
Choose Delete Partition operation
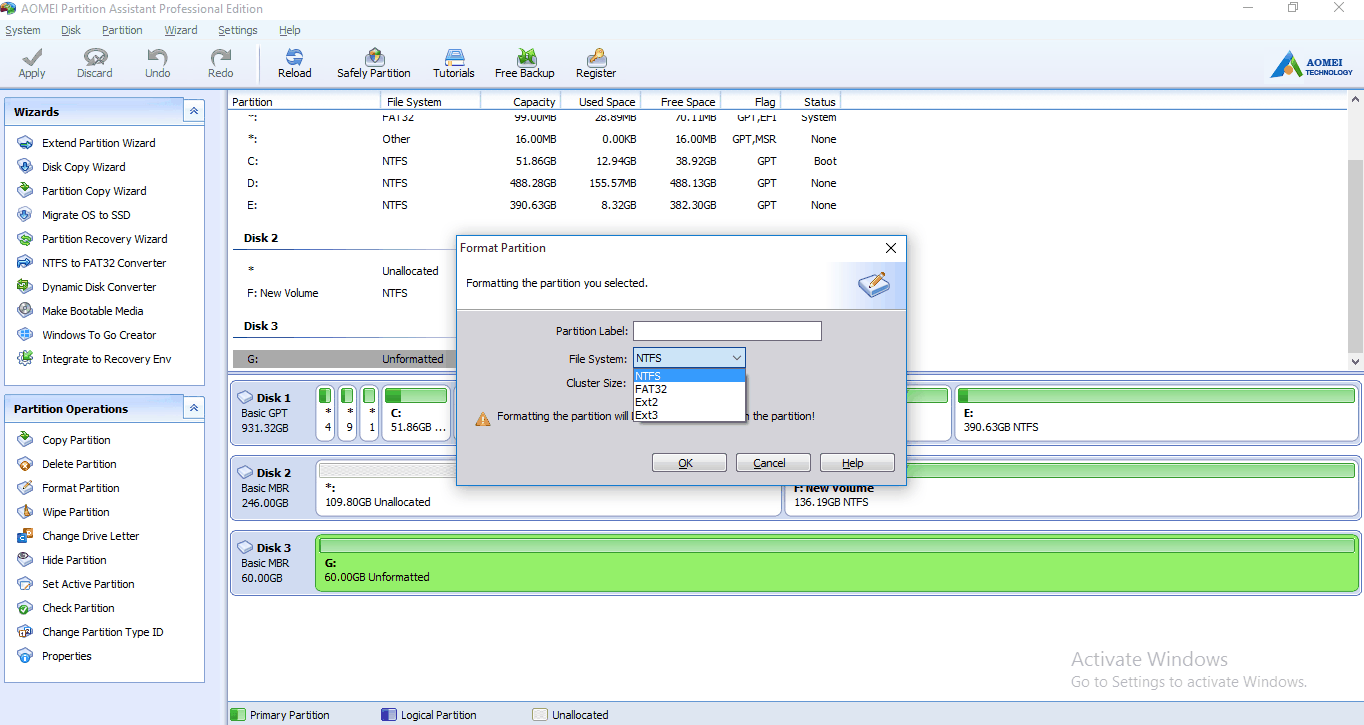tap(67, 464)
